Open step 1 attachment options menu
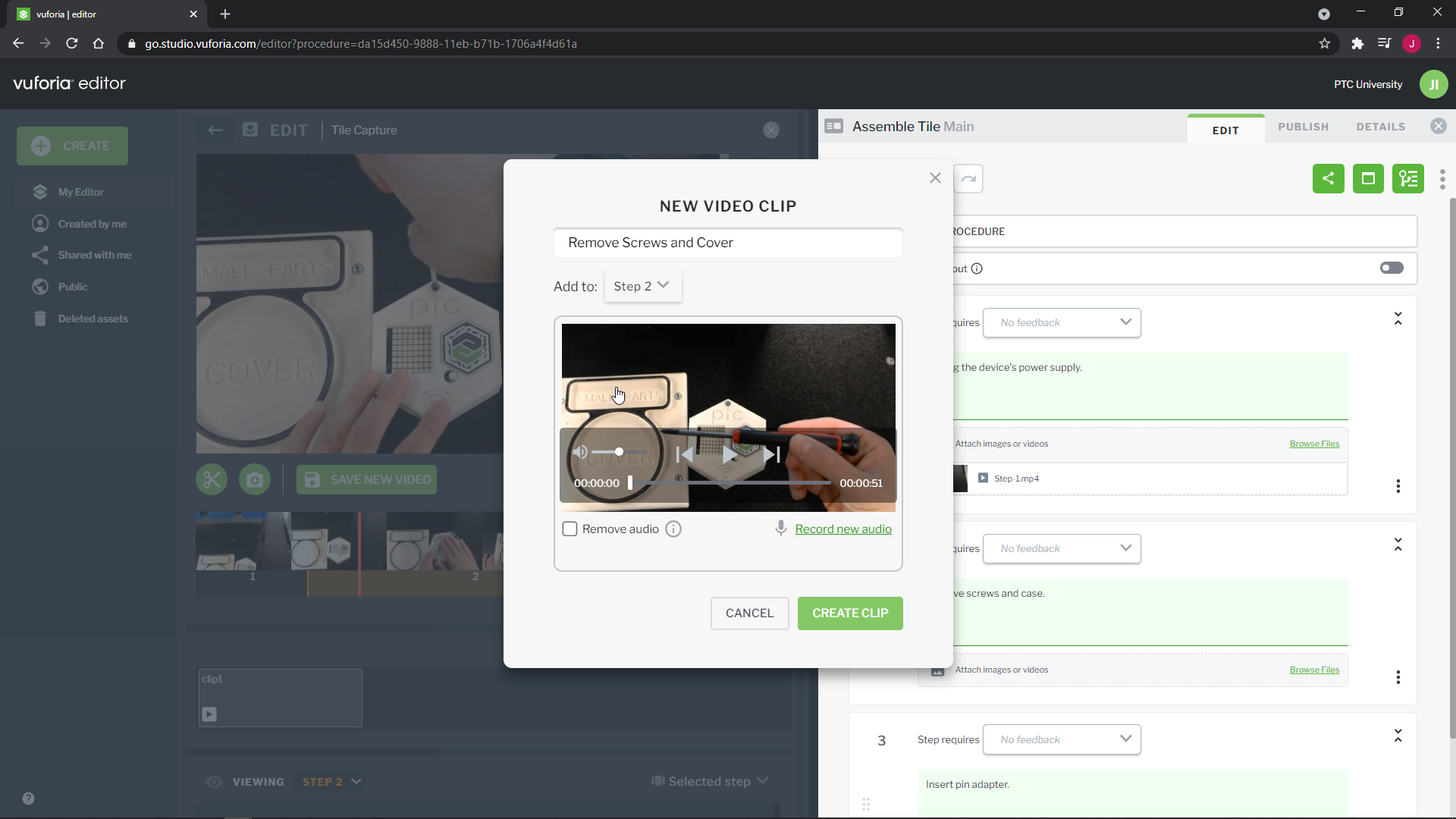This screenshot has height=819, width=1456. click(1398, 486)
